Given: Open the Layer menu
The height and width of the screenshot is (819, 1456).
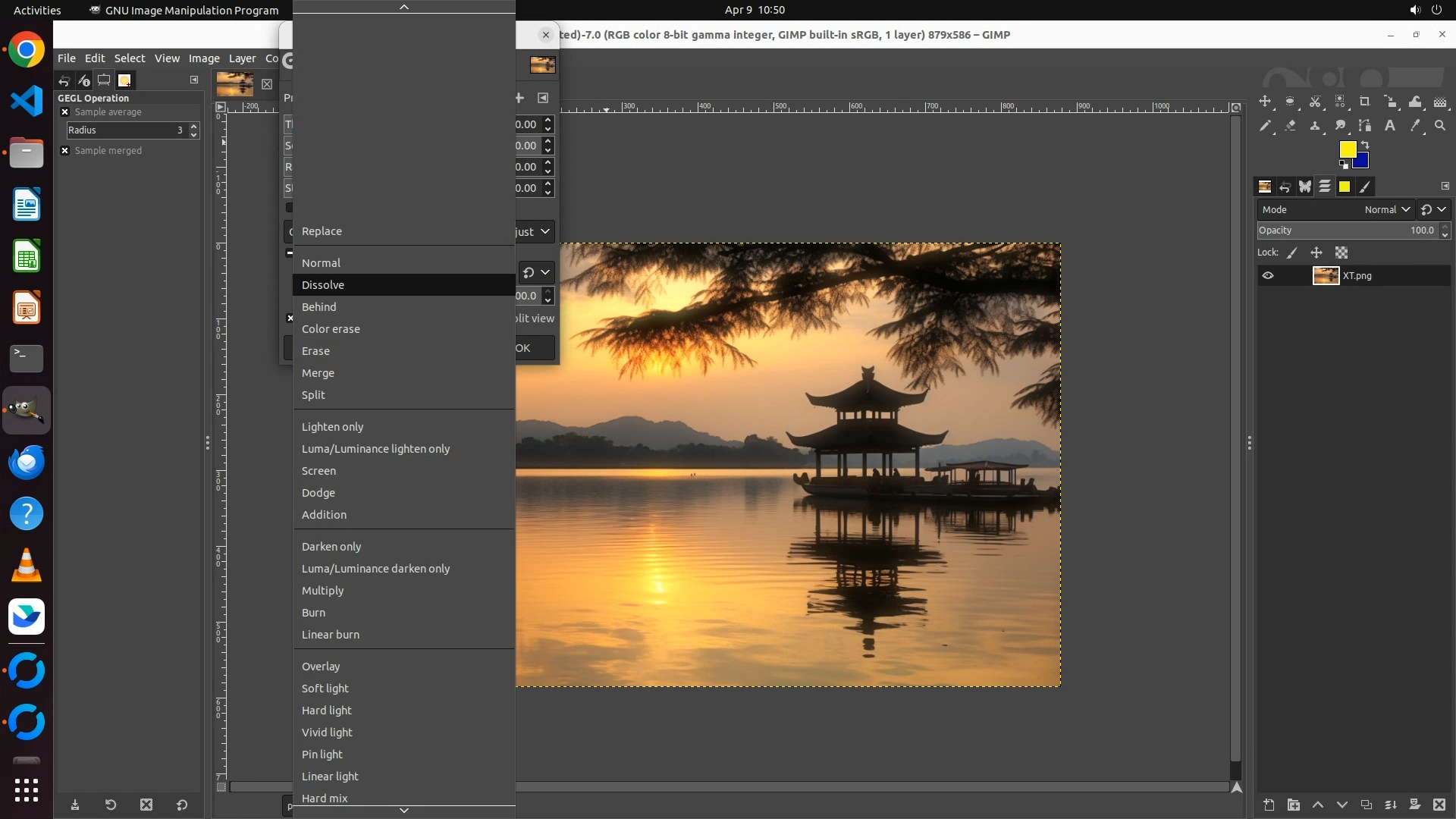Looking at the screenshot, I should coord(242,58).
